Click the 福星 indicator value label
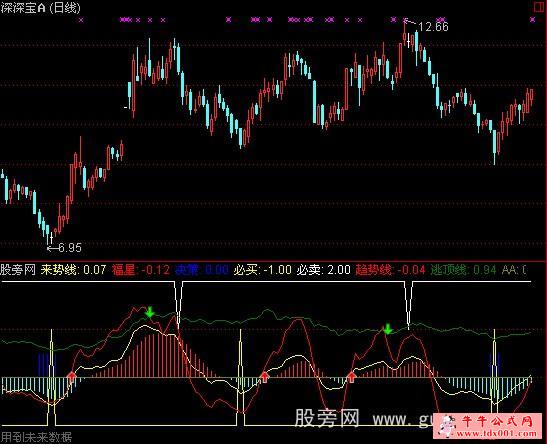This screenshot has height=444, width=547. (x=141, y=270)
